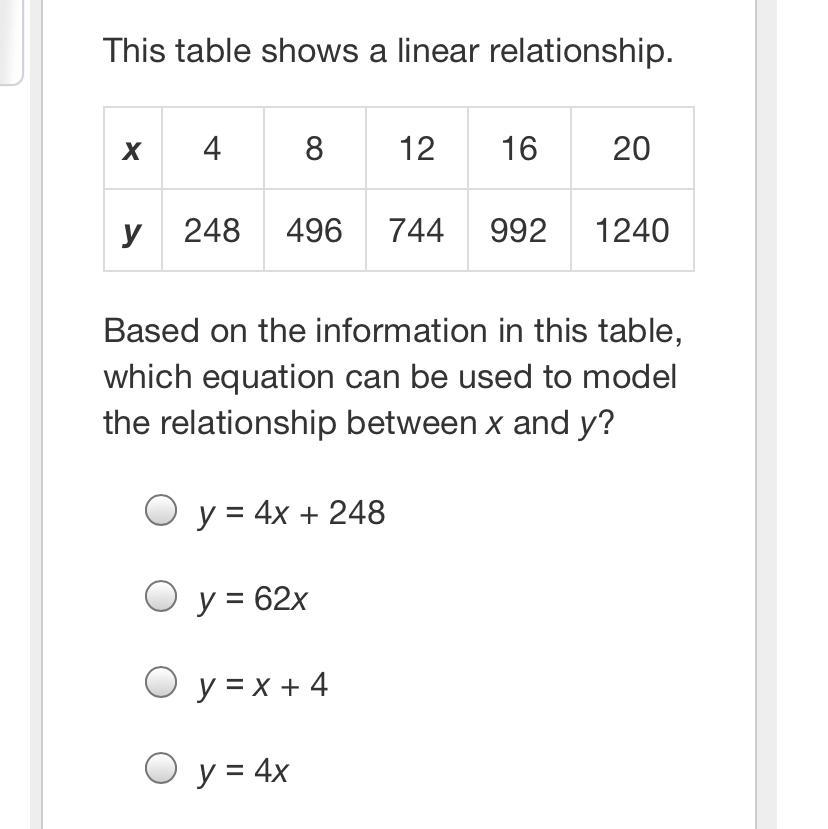Screen dimensions: 828x829
Task: Choose the y = 62x radio button
Action: 161,596
